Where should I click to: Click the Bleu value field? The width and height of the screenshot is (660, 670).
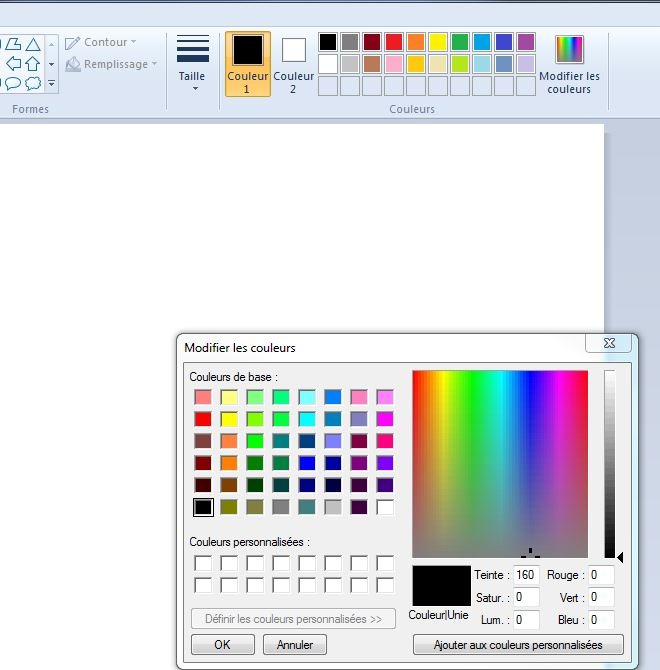point(601,620)
